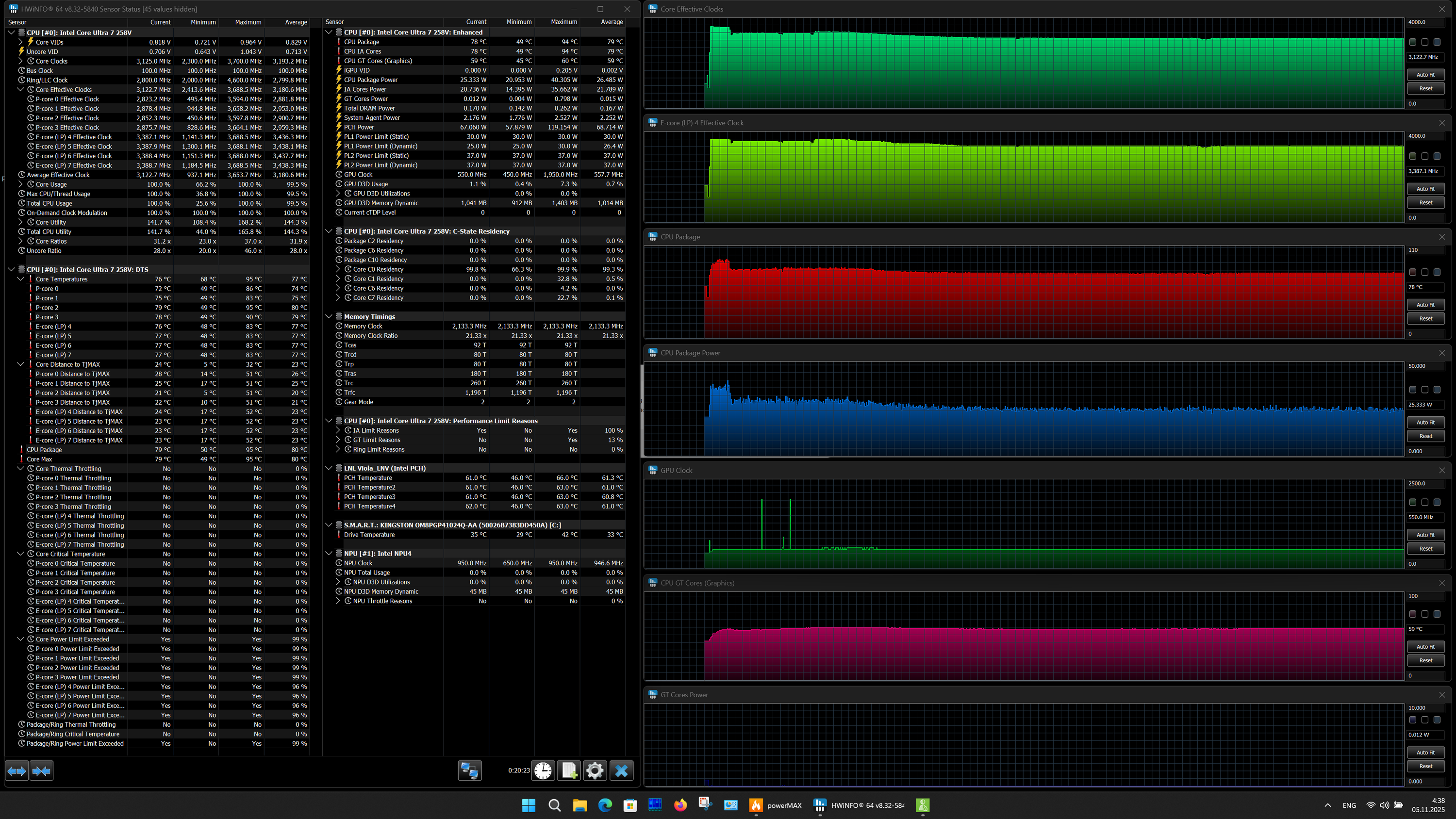Click the blue X close sensors icon
1456x819 pixels.
[621, 771]
